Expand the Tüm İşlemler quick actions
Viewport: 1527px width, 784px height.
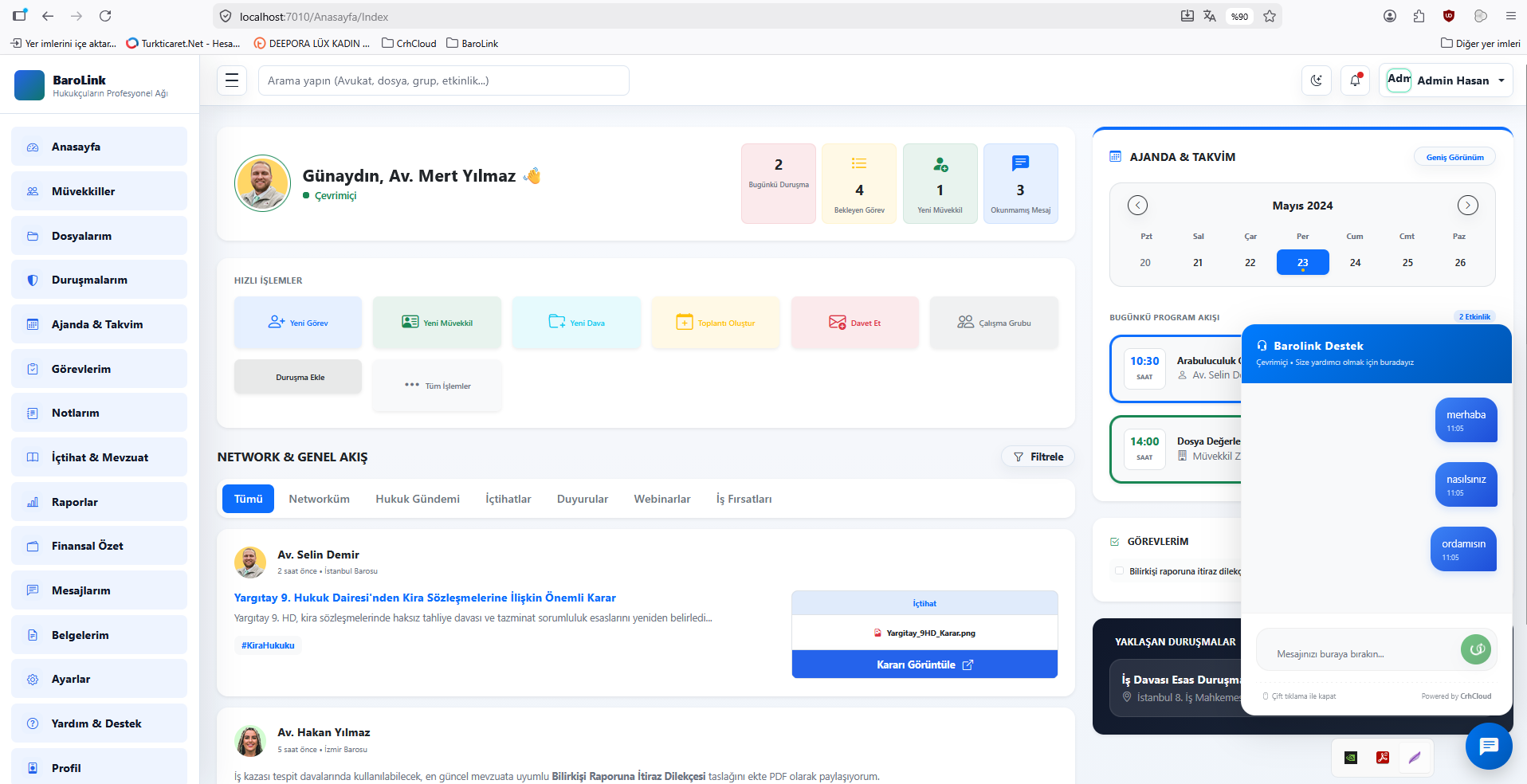point(438,386)
